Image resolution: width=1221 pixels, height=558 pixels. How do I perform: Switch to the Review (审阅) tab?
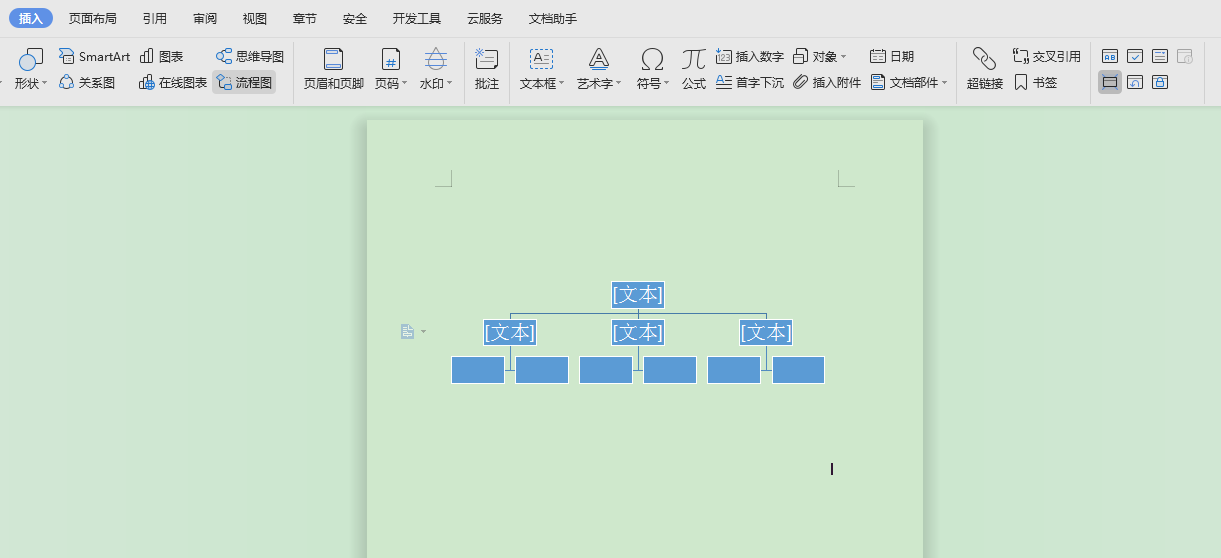(205, 19)
